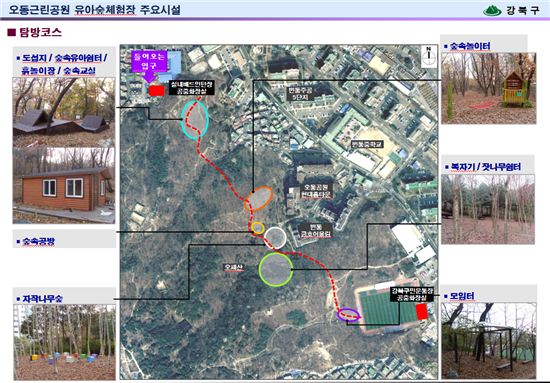Click the '번동중학교' map label
This screenshot has width=550, height=383.
(367, 144)
